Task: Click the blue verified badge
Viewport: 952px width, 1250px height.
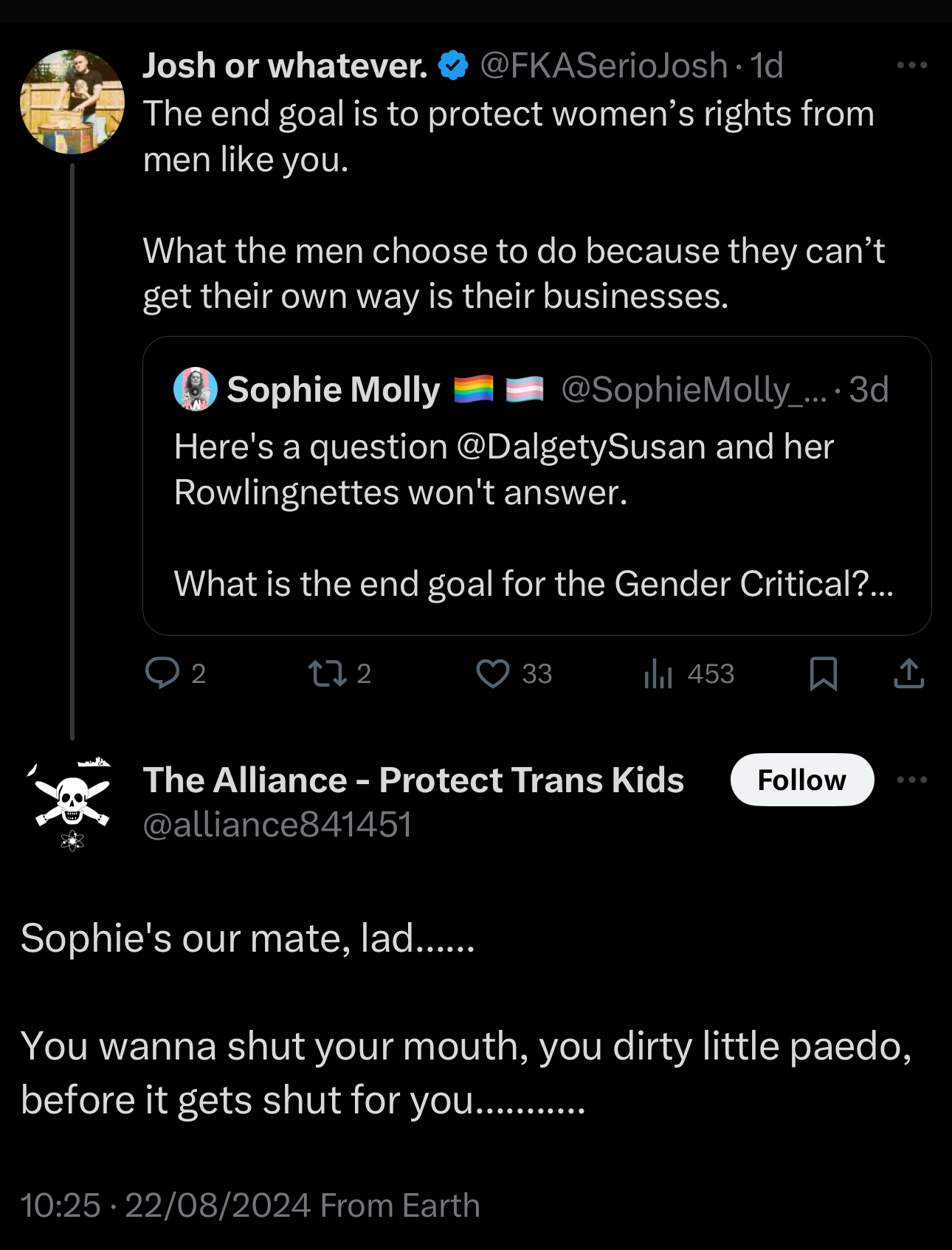Action: (453, 66)
